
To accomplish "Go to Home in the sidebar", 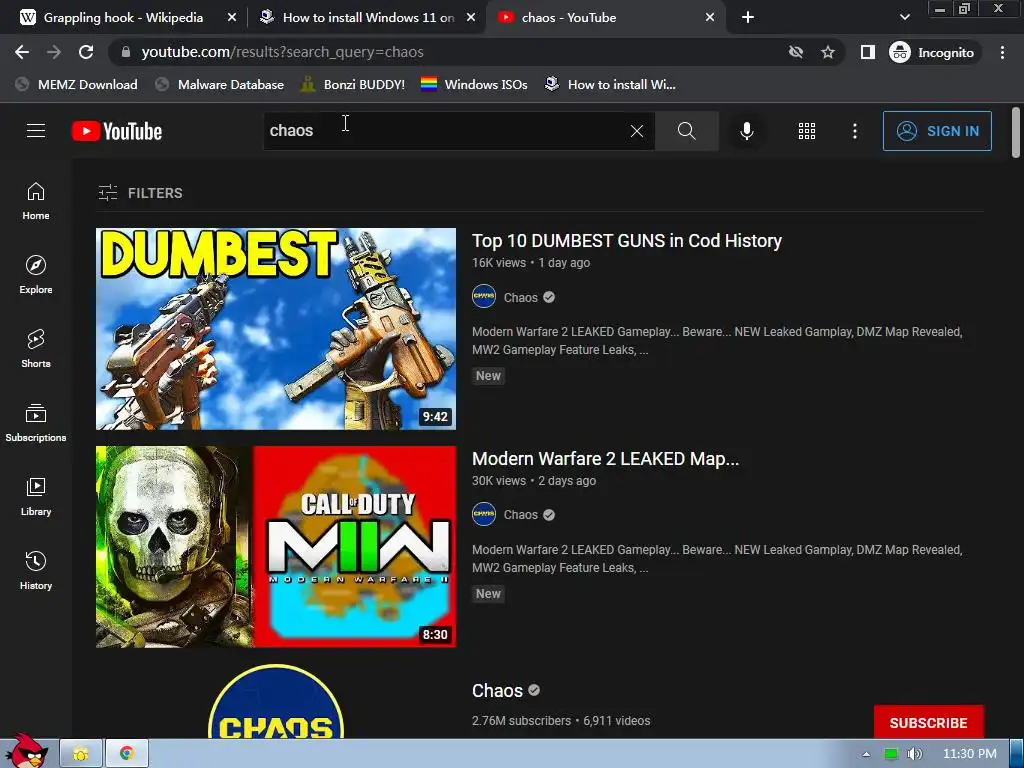I will (x=36, y=201).
